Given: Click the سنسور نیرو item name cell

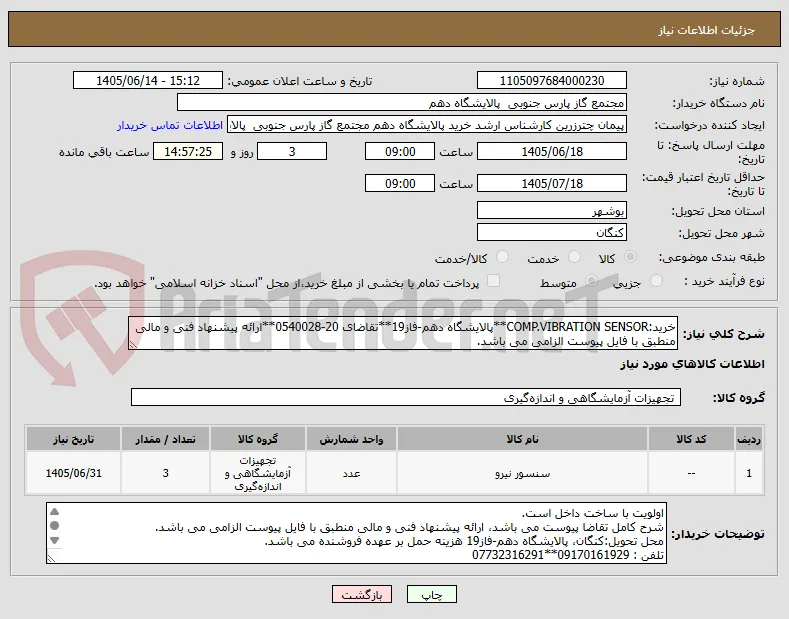Looking at the screenshot, I should click(522, 474).
